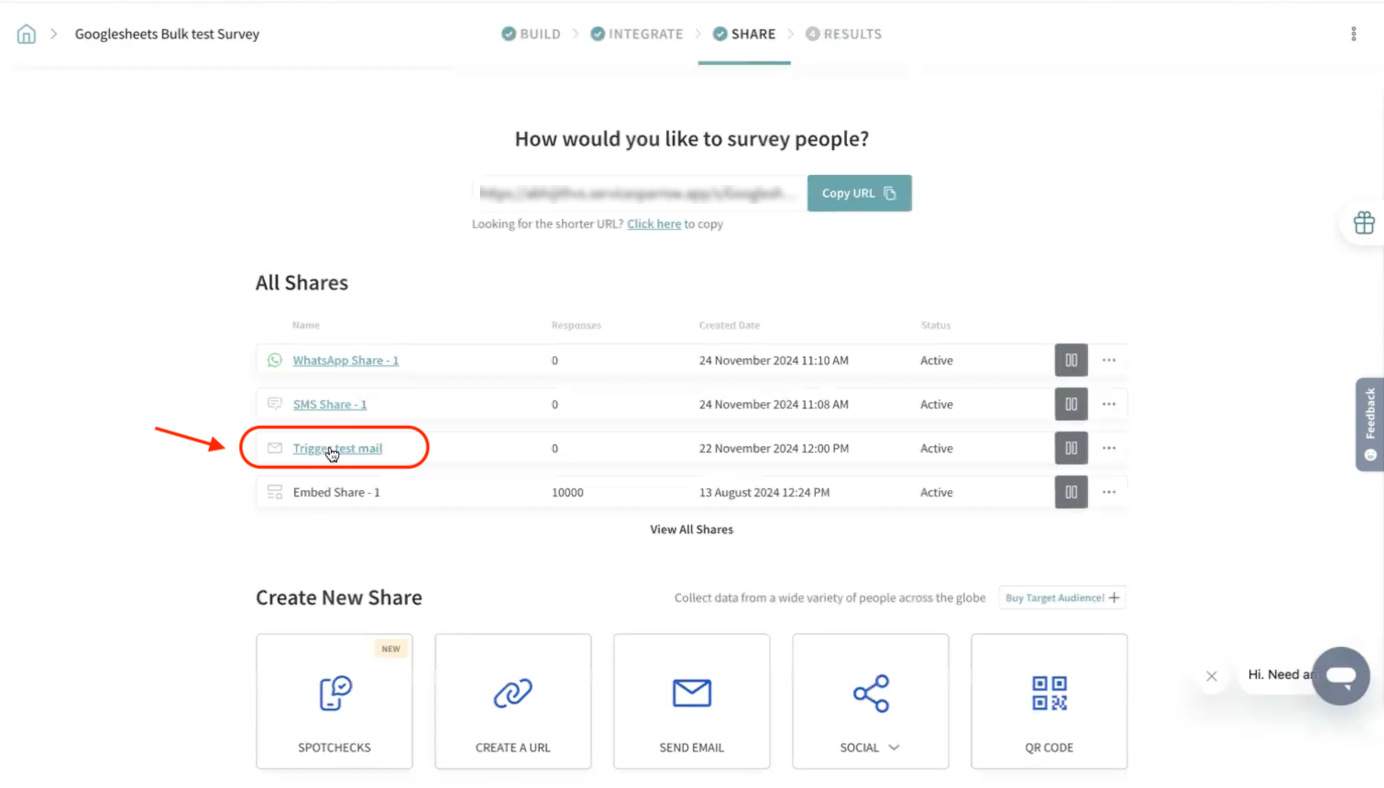Viewport: 1384px width, 788px height.
Task: Pause the WhatsApp Share - 1 share
Action: tap(1071, 360)
